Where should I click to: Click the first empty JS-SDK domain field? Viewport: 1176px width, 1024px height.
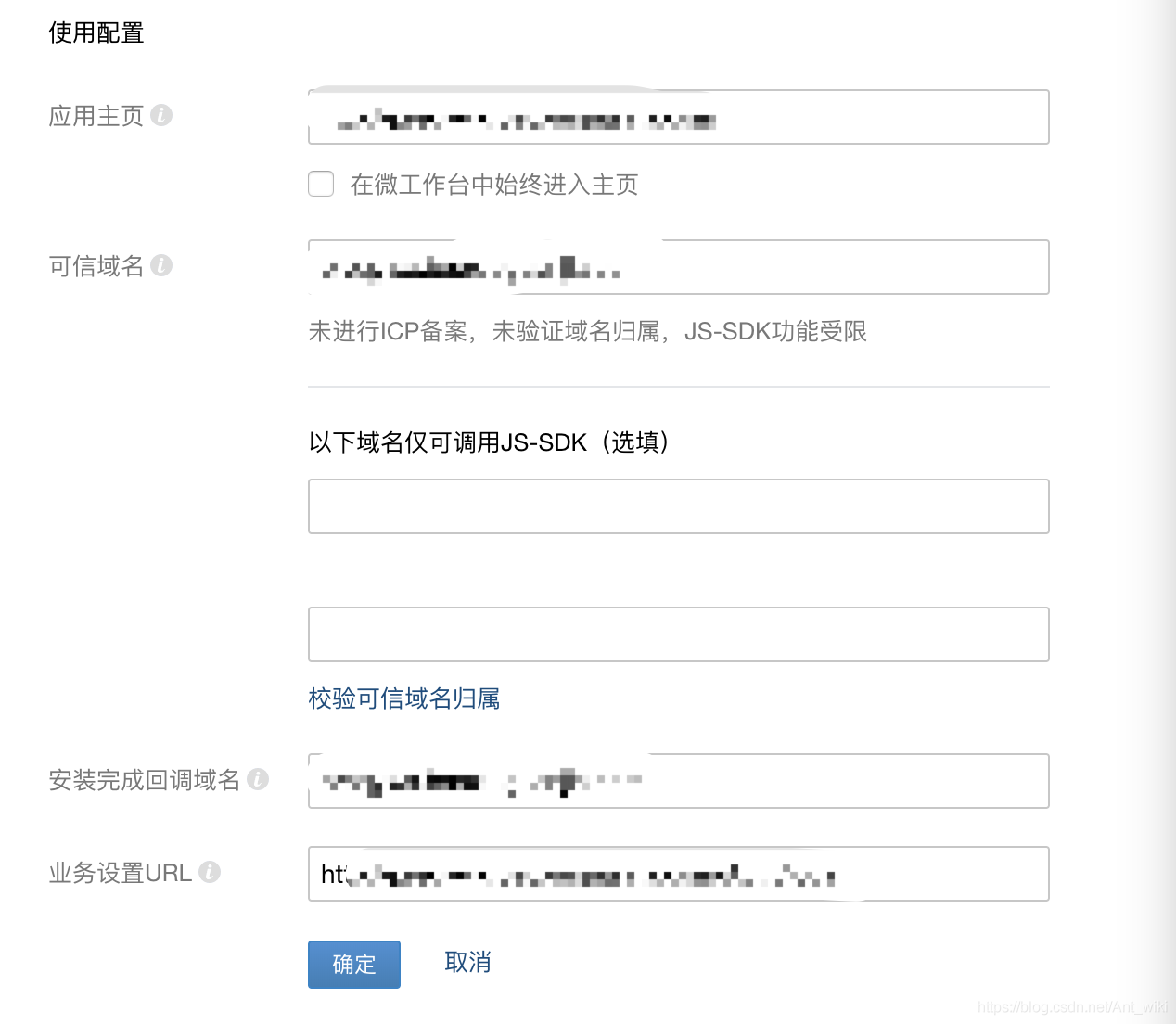point(678,506)
